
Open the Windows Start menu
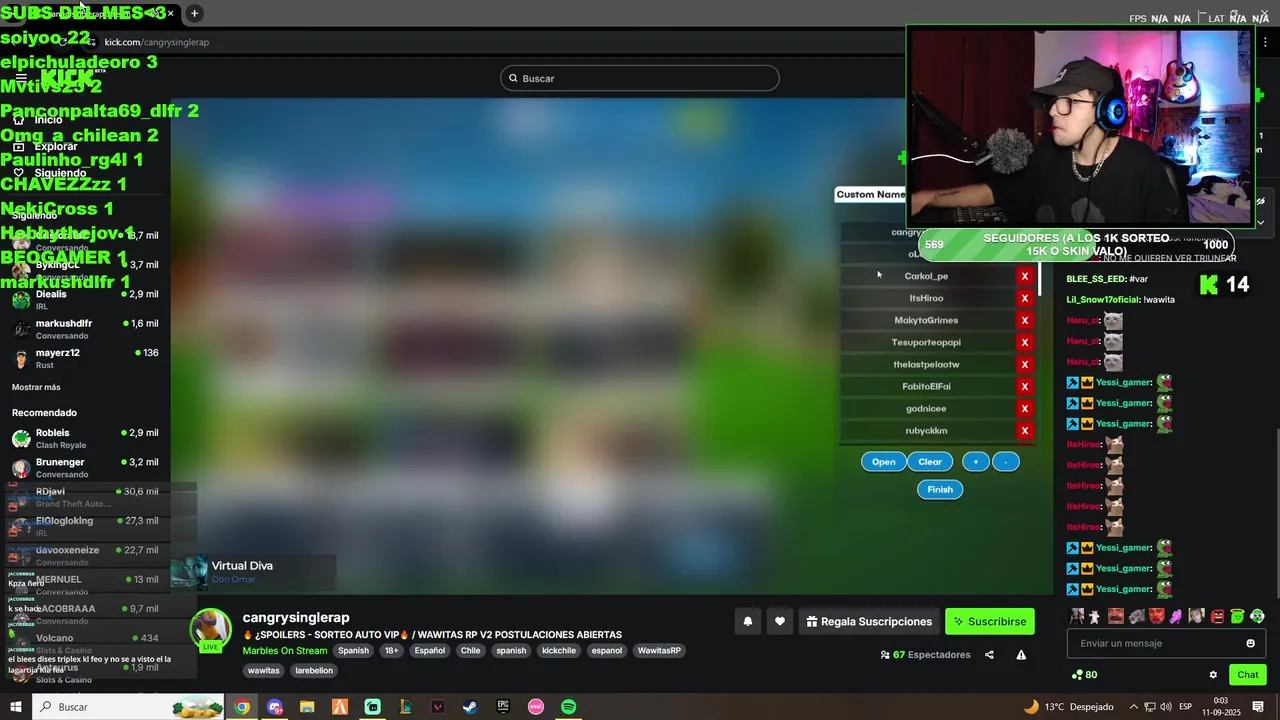16,707
